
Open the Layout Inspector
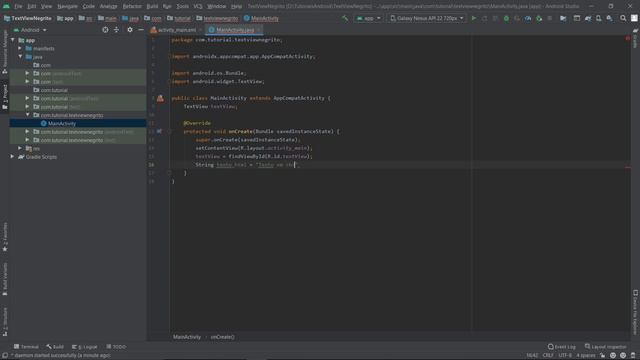click(x=605, y=347)
